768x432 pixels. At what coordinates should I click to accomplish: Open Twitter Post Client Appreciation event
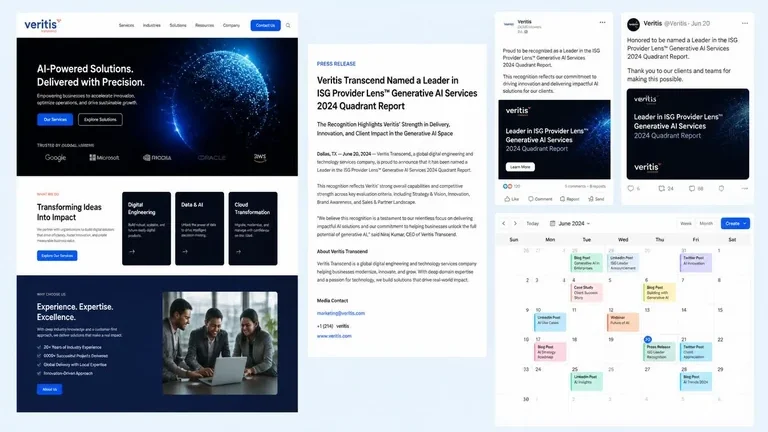pos(696,352)
